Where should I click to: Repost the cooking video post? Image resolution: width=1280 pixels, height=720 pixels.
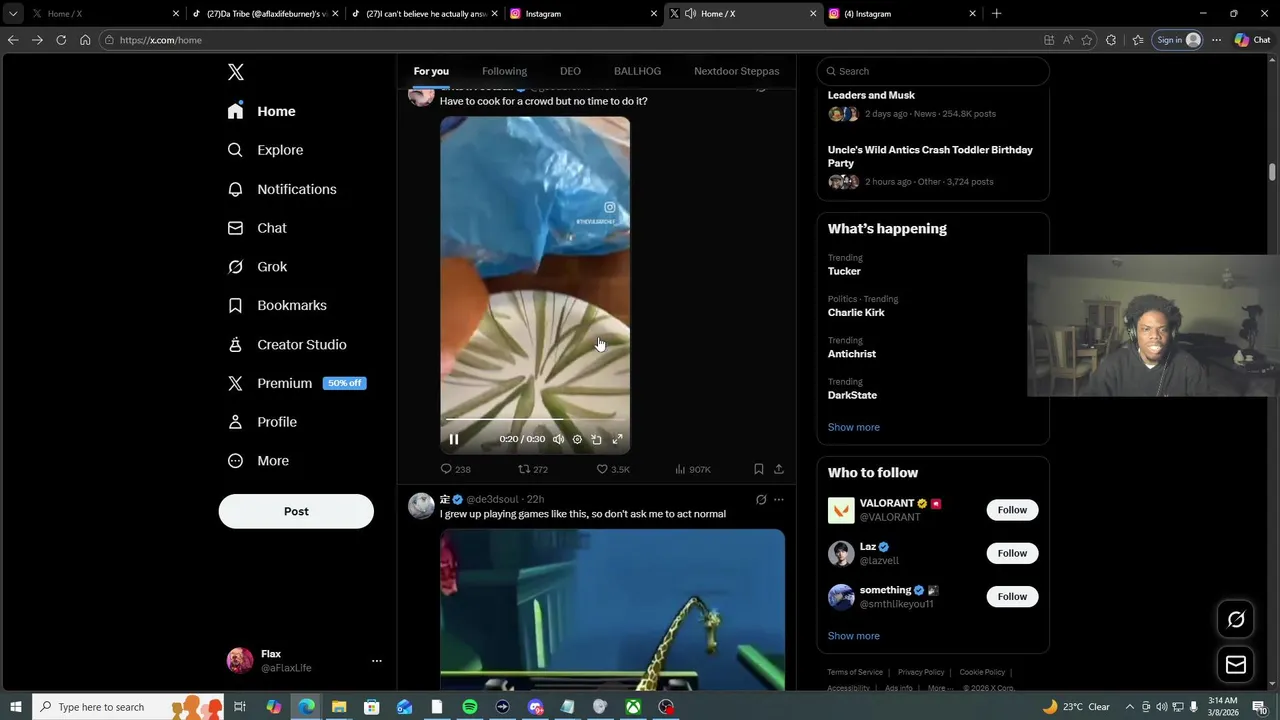532,469
